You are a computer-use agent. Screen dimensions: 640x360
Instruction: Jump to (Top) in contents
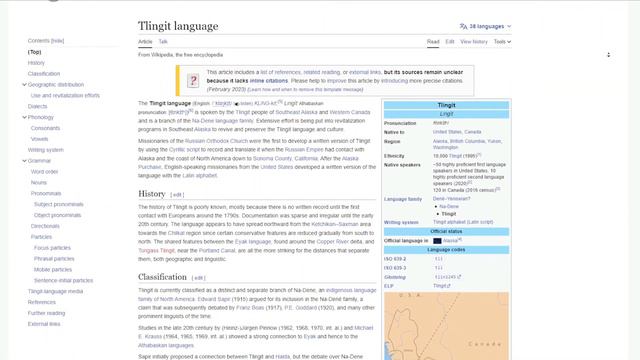(x=34, y=52)
